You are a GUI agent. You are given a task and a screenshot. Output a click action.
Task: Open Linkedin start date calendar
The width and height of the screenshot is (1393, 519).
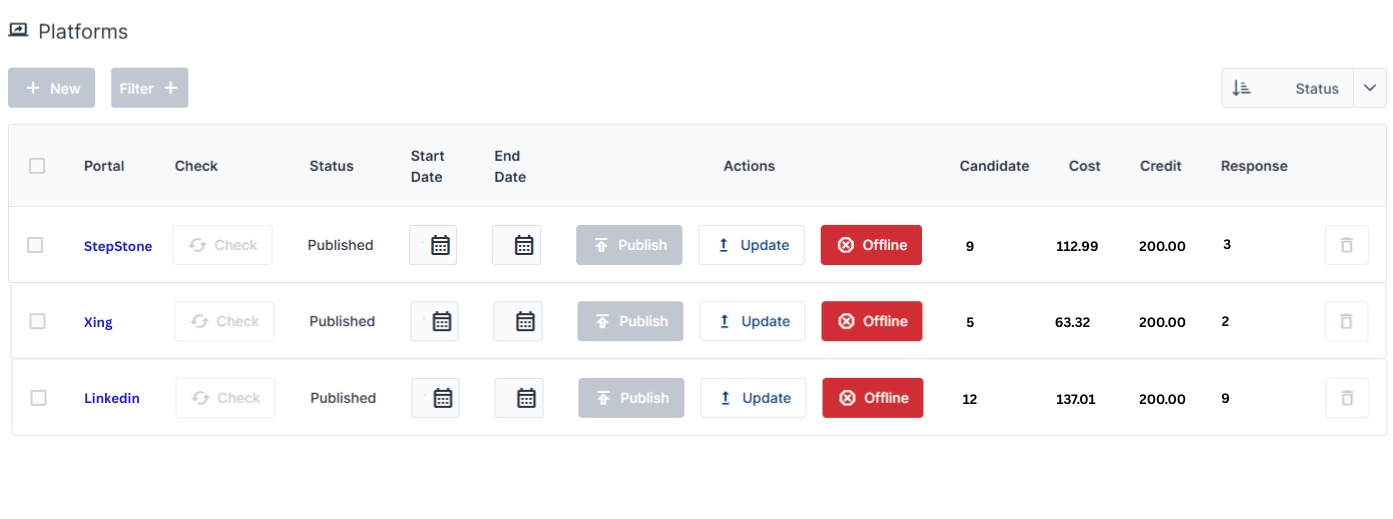tap(436, 398)
